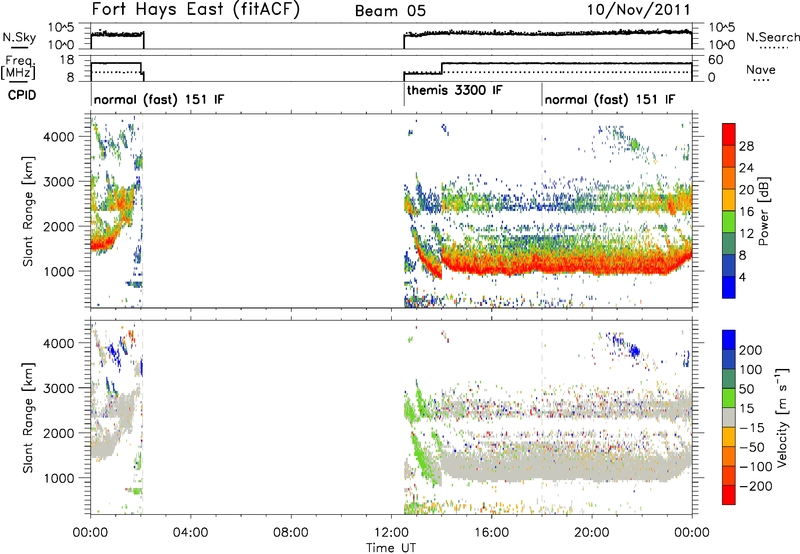The height and width of the screenshot is (554, 800).
Task: Click 'themis 3300 IF' CPID label
Action: [x=455, y=90]
